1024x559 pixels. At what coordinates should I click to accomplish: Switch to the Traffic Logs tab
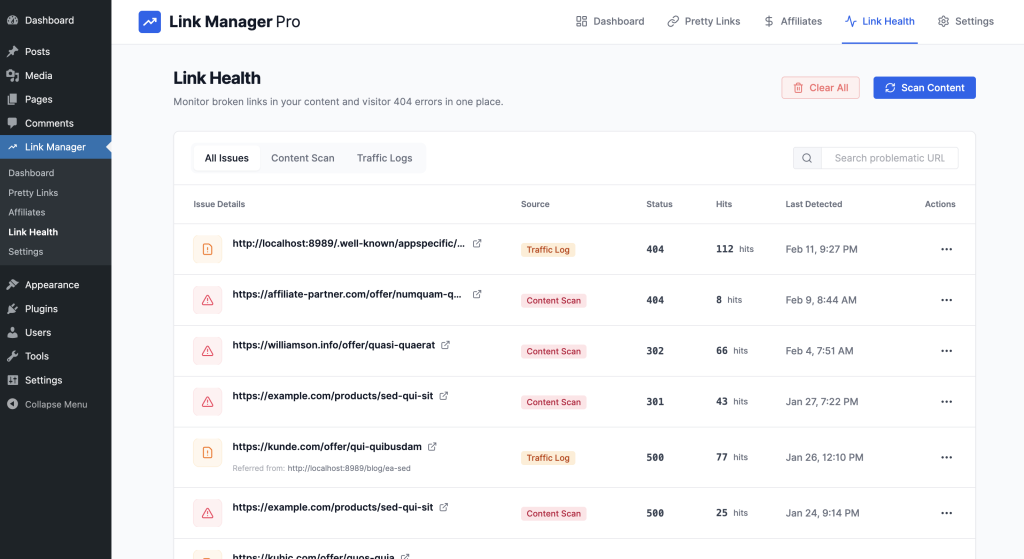(384, 158)
